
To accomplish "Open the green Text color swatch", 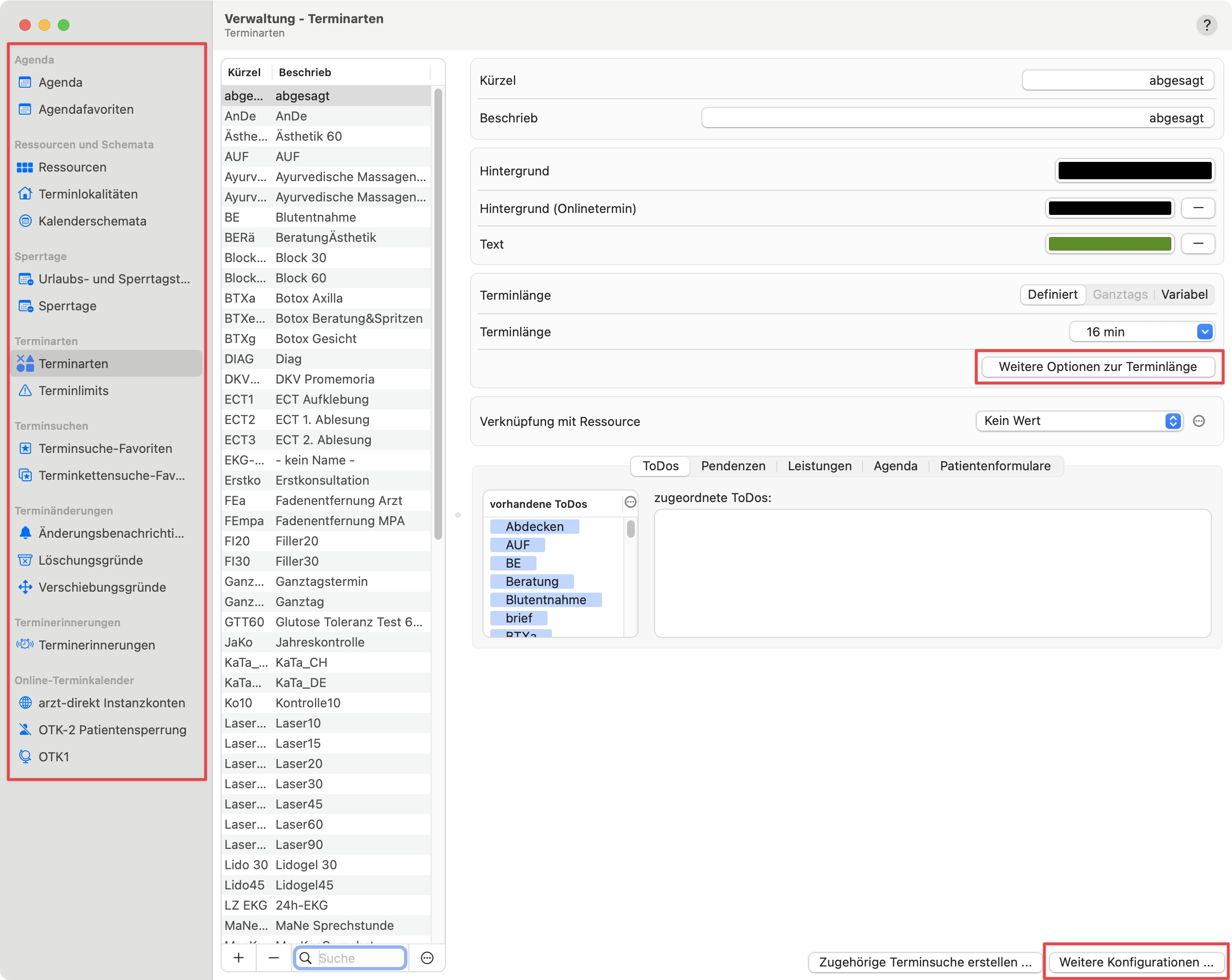I will 1110,244.
